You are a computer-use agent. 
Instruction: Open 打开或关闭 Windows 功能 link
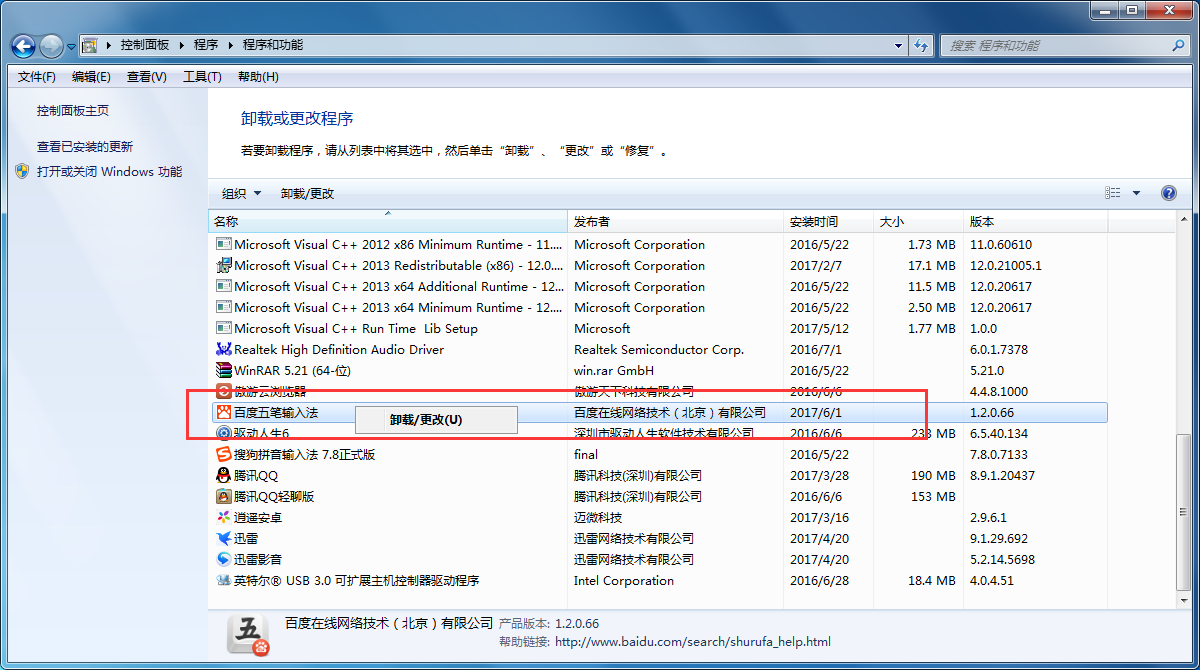coord(109,172)
